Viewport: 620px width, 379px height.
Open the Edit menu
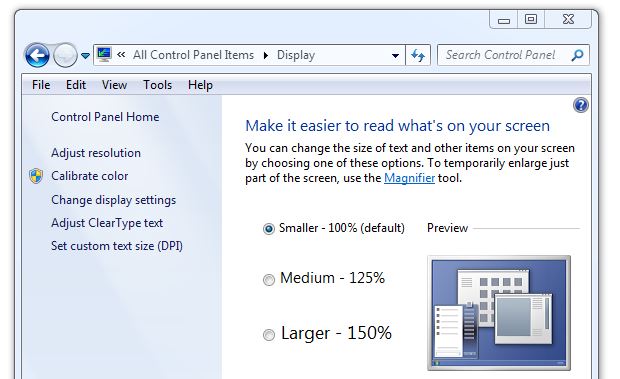76,85
